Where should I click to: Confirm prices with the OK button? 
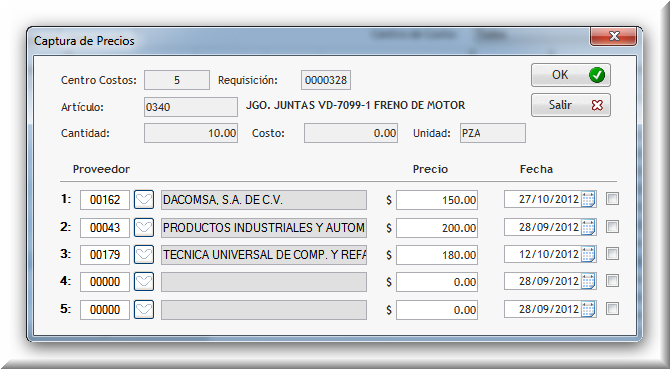point(571,75)
